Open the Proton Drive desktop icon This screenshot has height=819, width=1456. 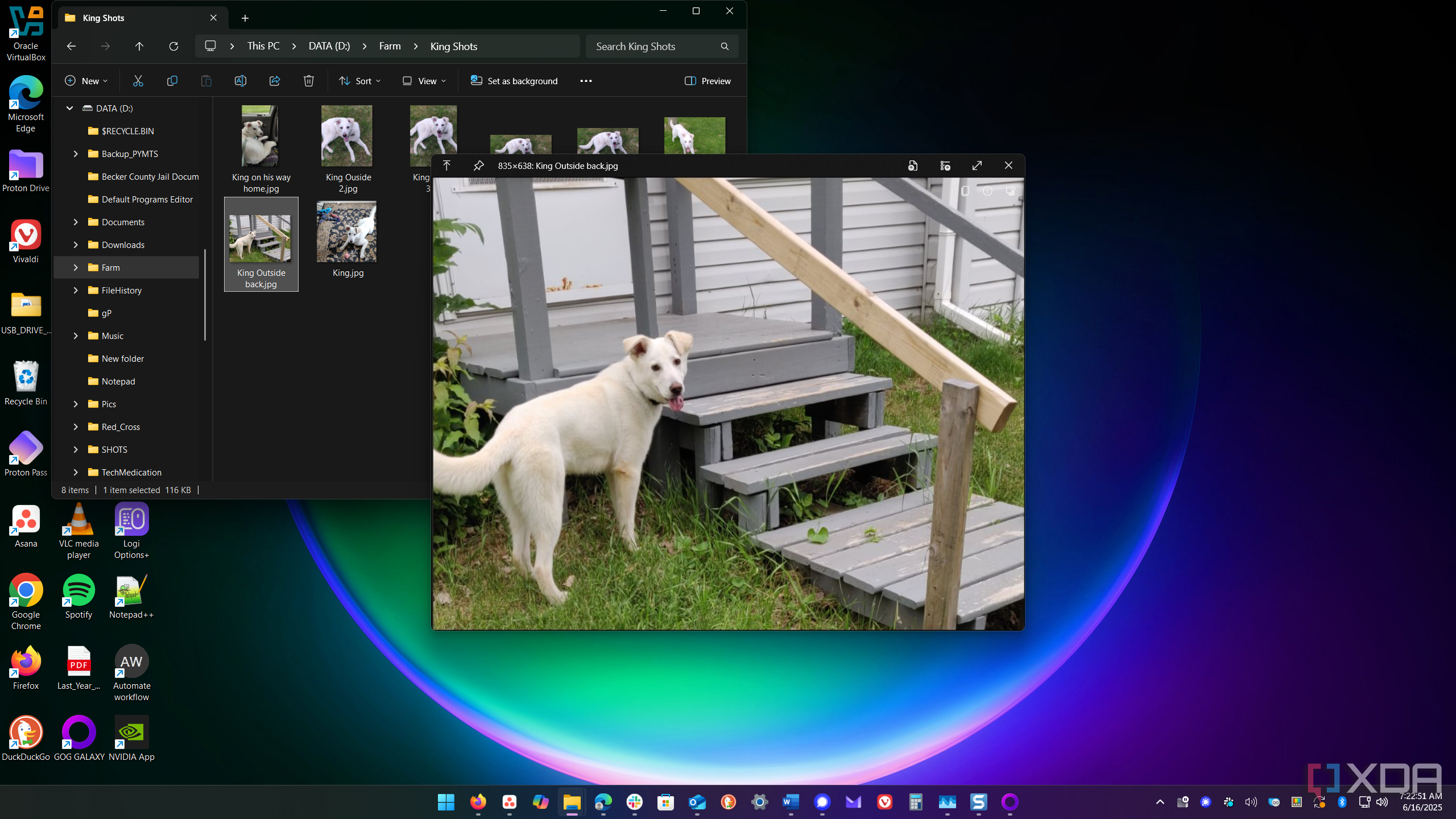tap(26, 171)
